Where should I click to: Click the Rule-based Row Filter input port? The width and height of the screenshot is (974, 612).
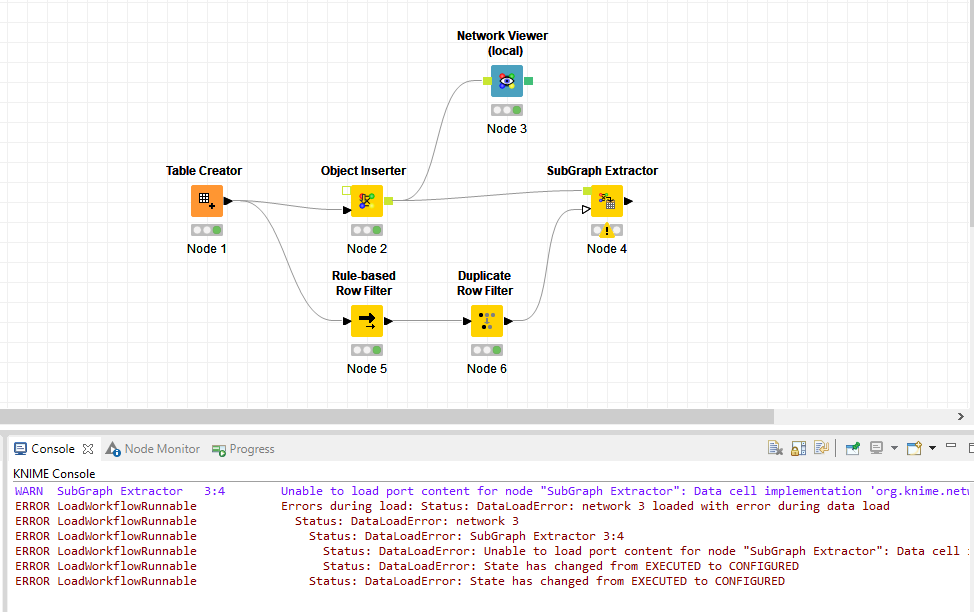347,321
